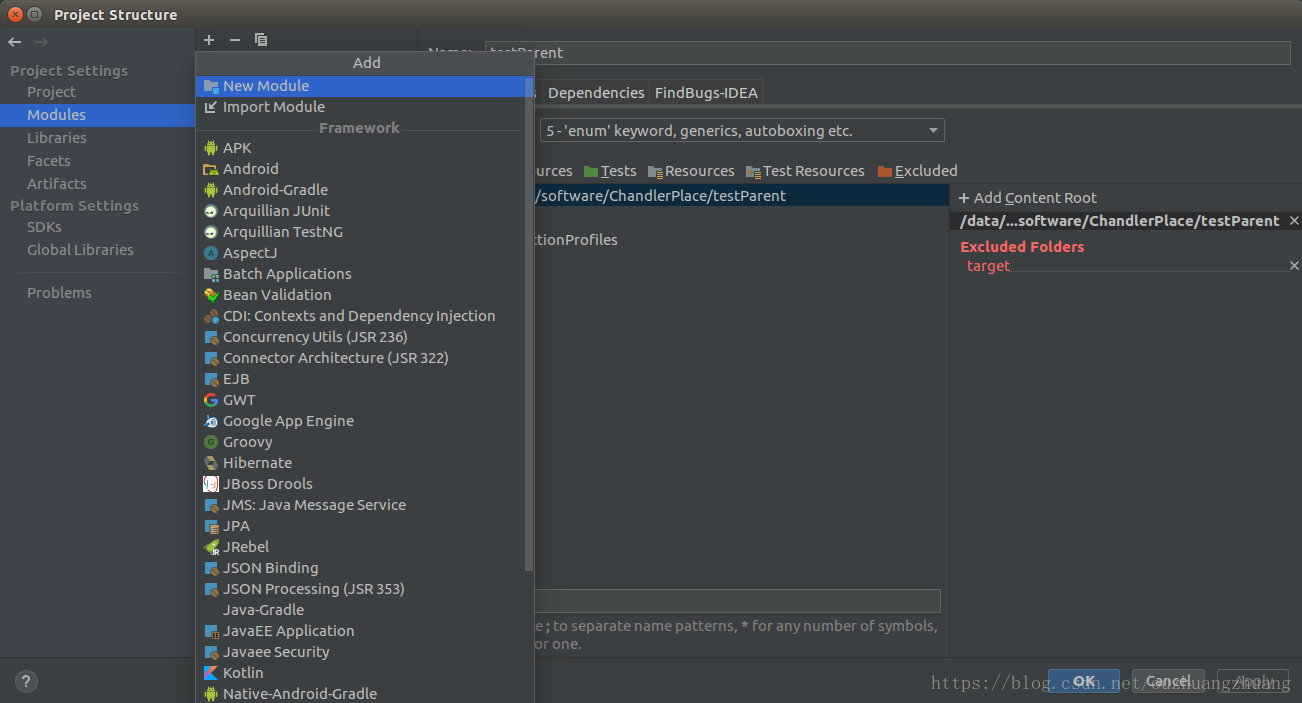The height and width of the screenshot is (703, 1302).
Task: Click the Kotlin logo icon
Action: coord(211,673)
